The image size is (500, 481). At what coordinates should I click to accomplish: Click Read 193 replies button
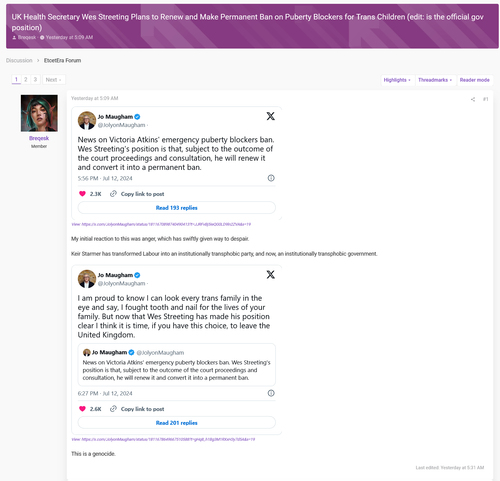(177, 208)
